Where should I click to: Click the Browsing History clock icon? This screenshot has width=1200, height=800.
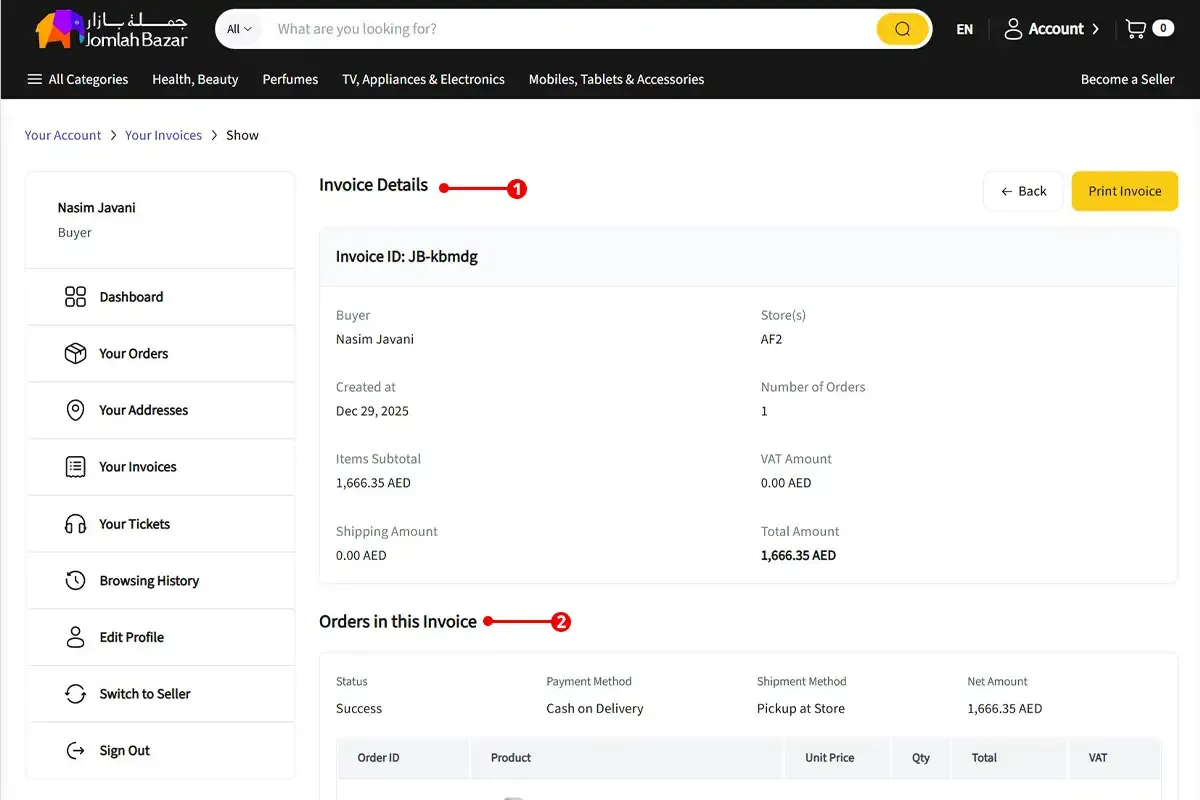coord(75,581)
